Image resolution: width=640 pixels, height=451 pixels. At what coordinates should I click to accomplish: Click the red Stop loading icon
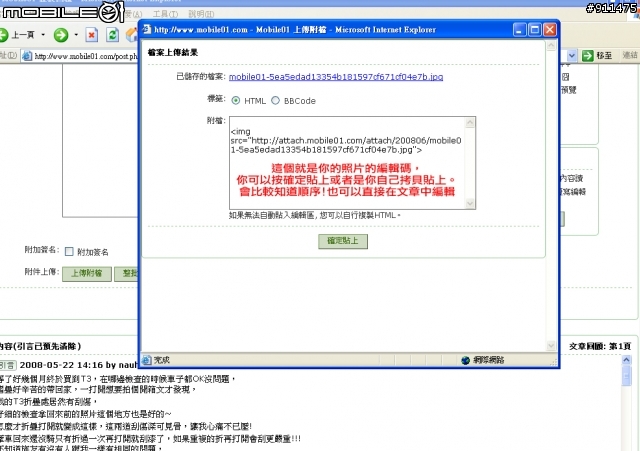[92, 35]
